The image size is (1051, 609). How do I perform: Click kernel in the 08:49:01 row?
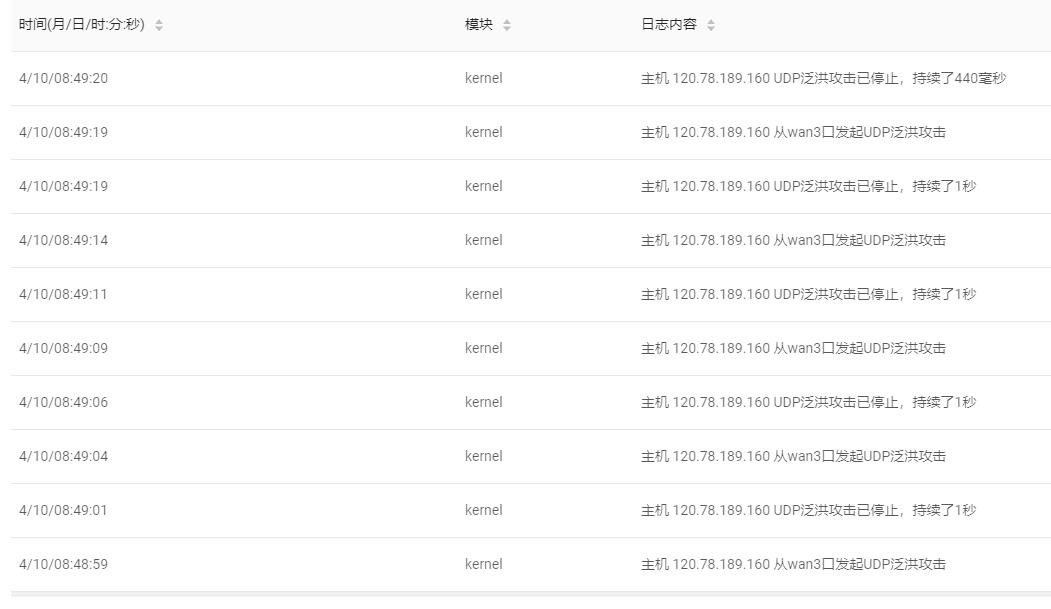(483, 511)
